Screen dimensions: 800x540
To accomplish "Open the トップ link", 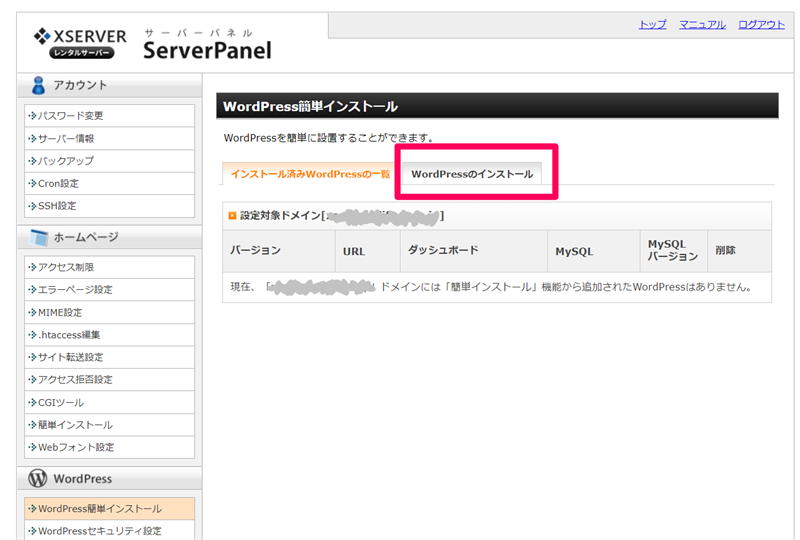I will [653, 24].
